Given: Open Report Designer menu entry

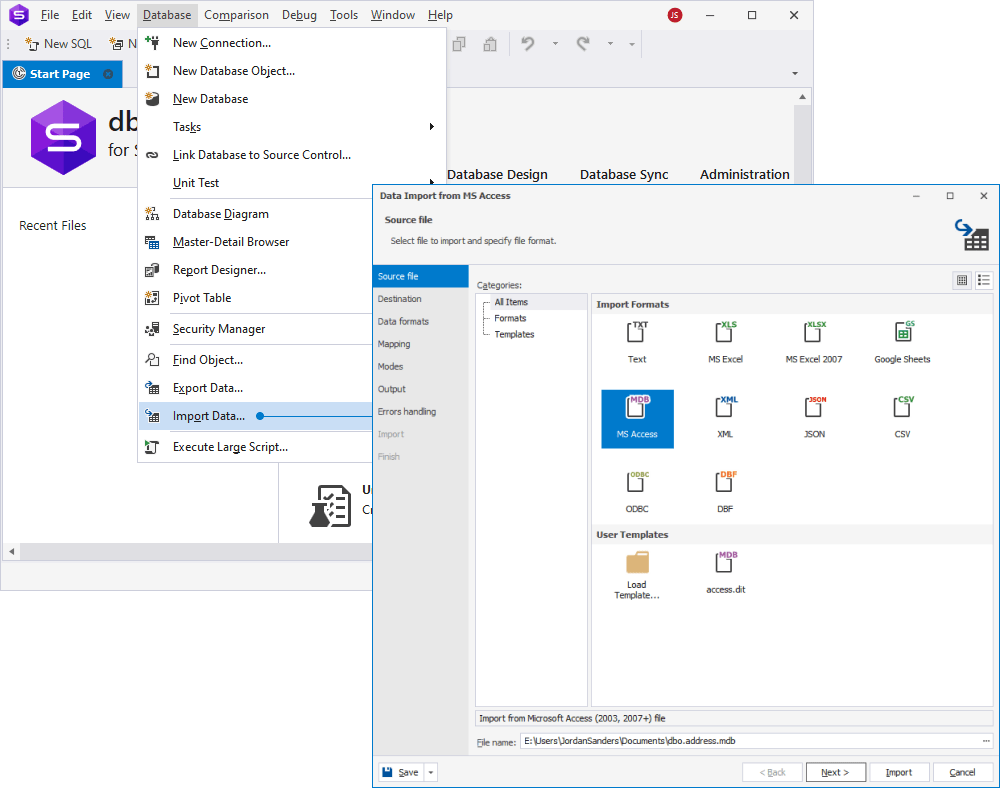Looking at the screenshot, I should (255, 270).
